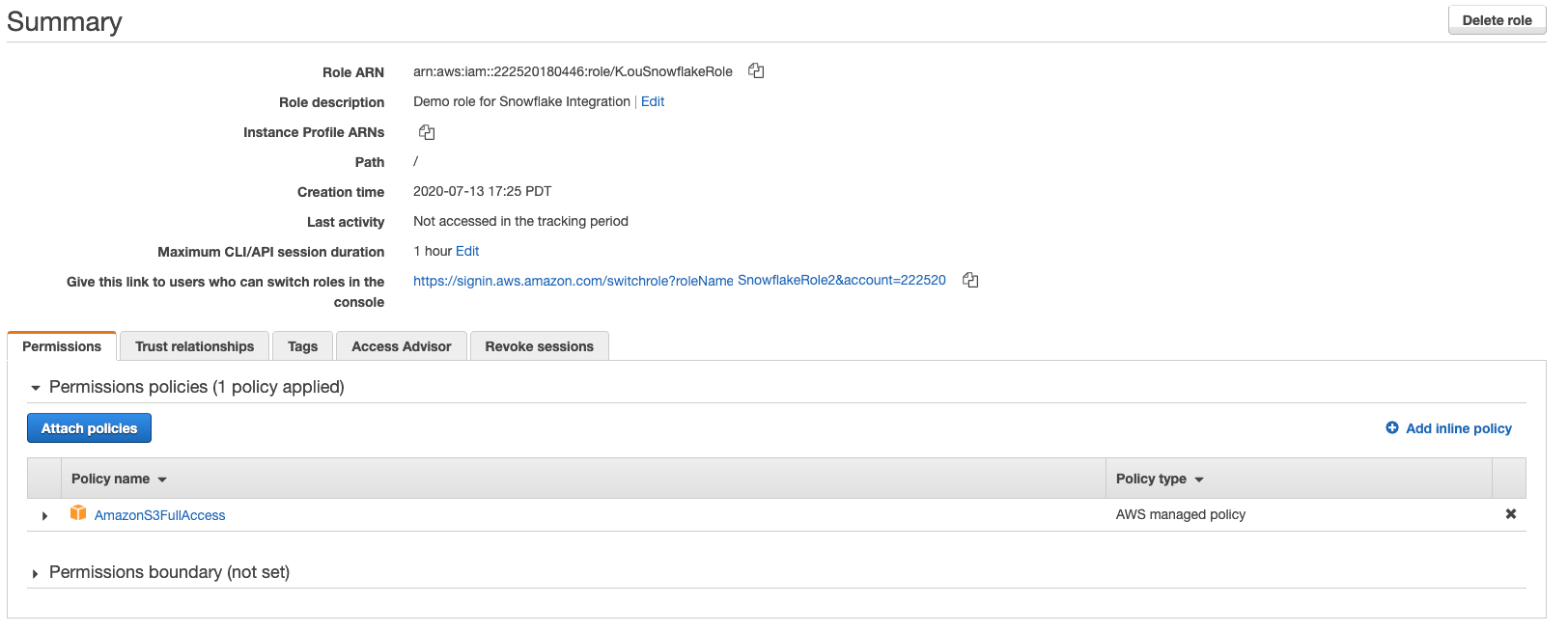
Task: Go to the Revoke sessions tab
Action: coord(539,346)
